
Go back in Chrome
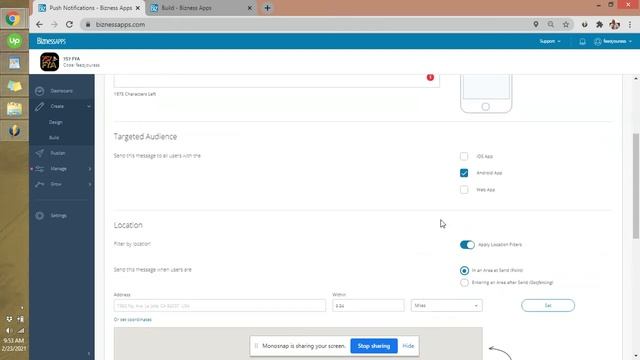[x=39, y=24]
